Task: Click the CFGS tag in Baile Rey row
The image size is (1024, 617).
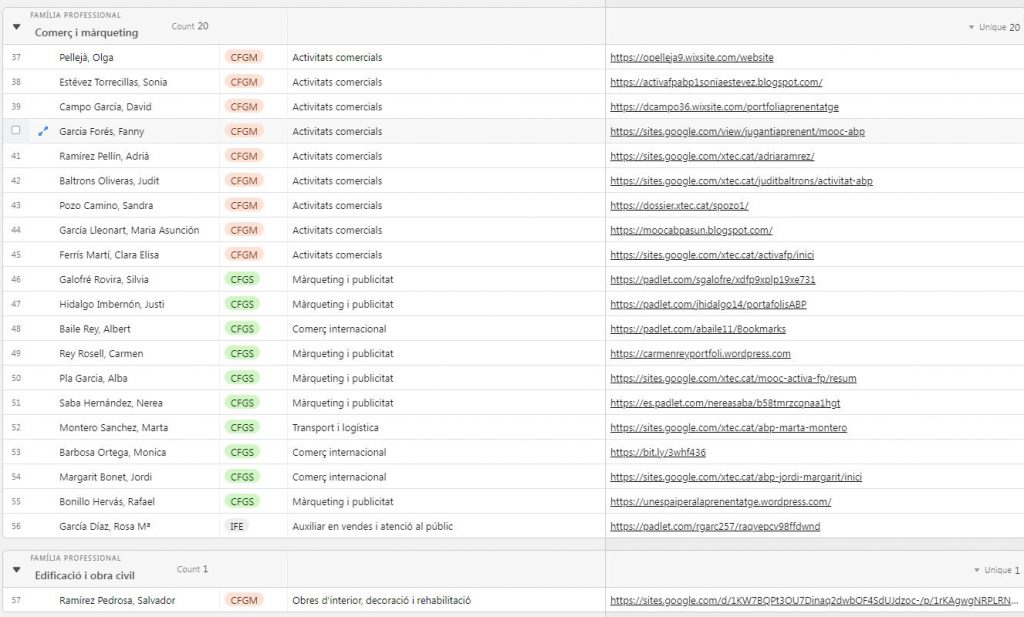Action: pyautogui.click(x=243, y=329)
